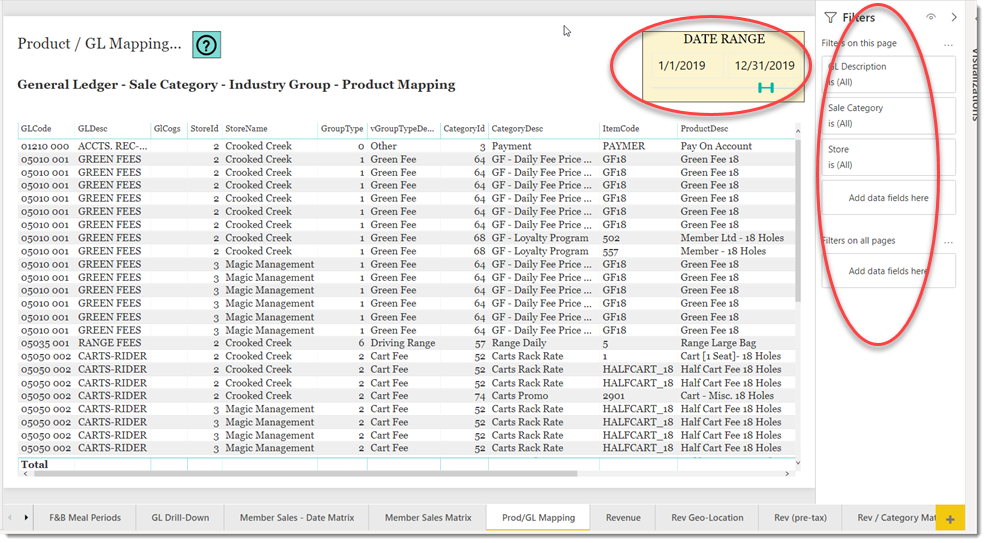The width and height of the screenshot is (986, 543).
Task: Open Member Sales Matrix tab
Action: click(x=428, y=518)
